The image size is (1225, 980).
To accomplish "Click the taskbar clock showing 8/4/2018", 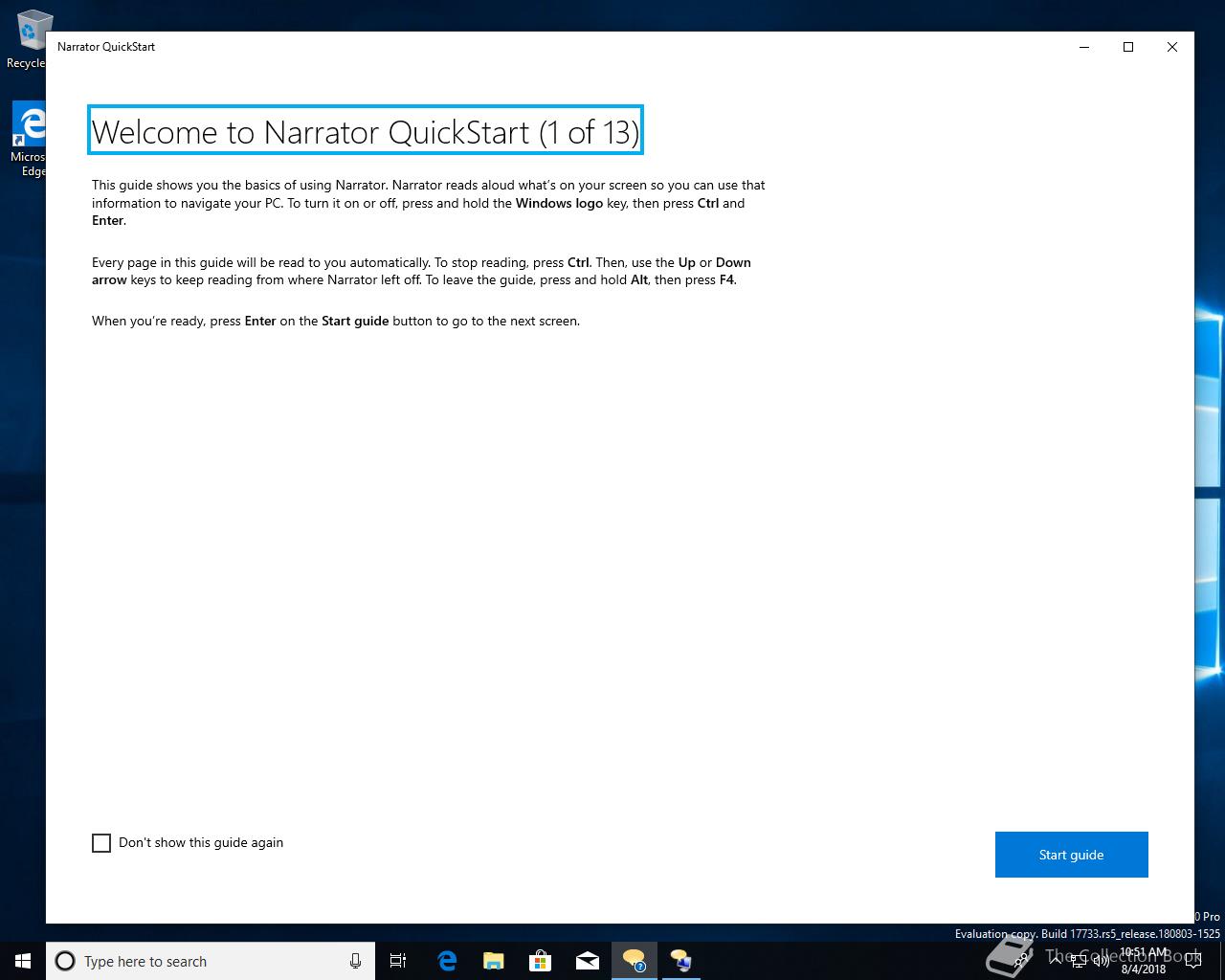I will pos(1144,961).
